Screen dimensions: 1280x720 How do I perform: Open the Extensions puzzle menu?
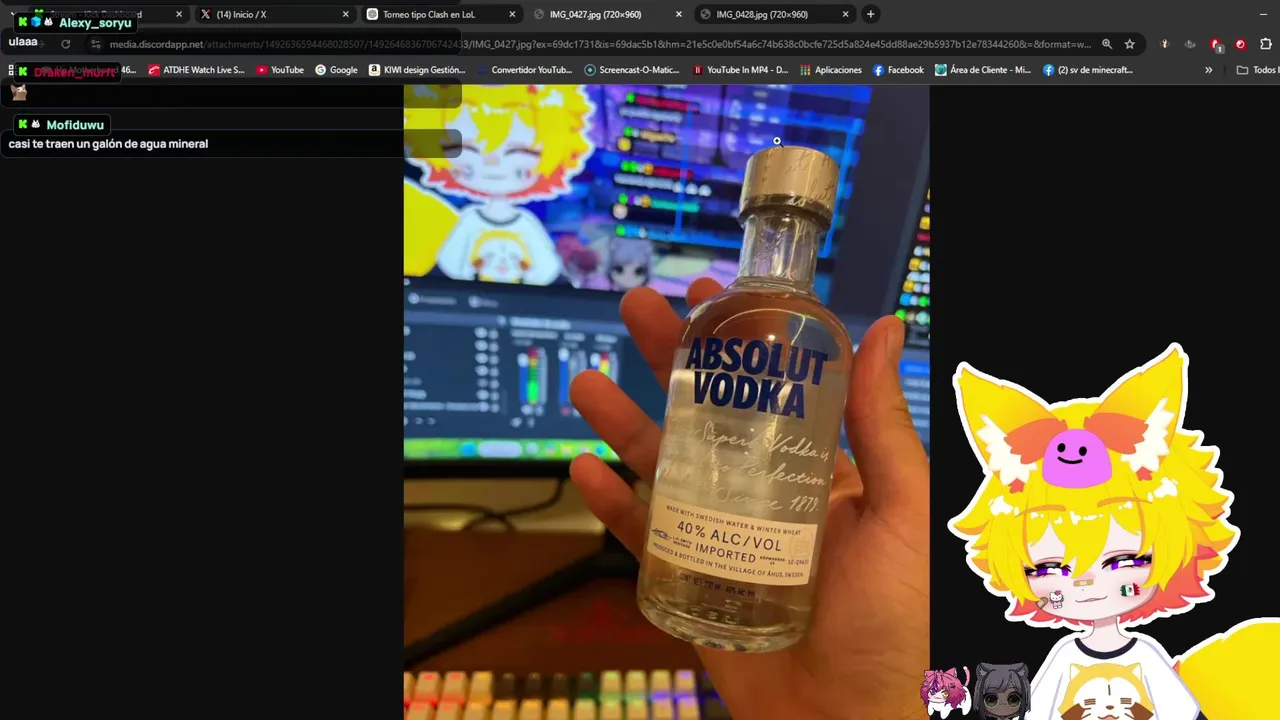click(x=1266, y=44)
